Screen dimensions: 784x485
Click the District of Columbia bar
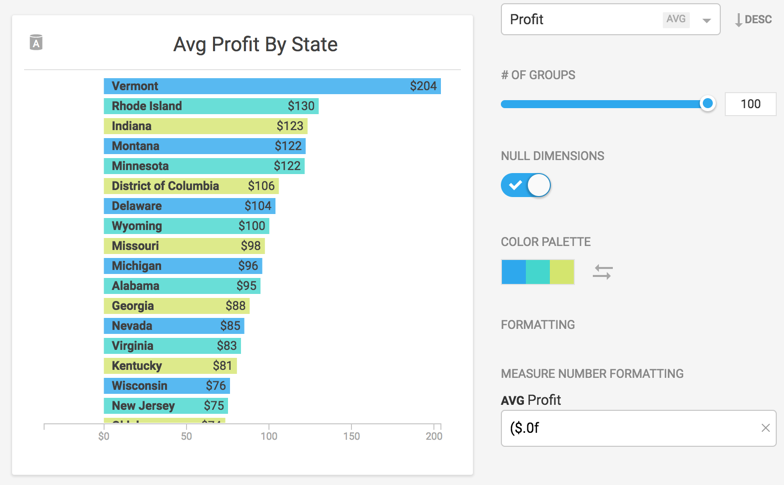[191, 186]
